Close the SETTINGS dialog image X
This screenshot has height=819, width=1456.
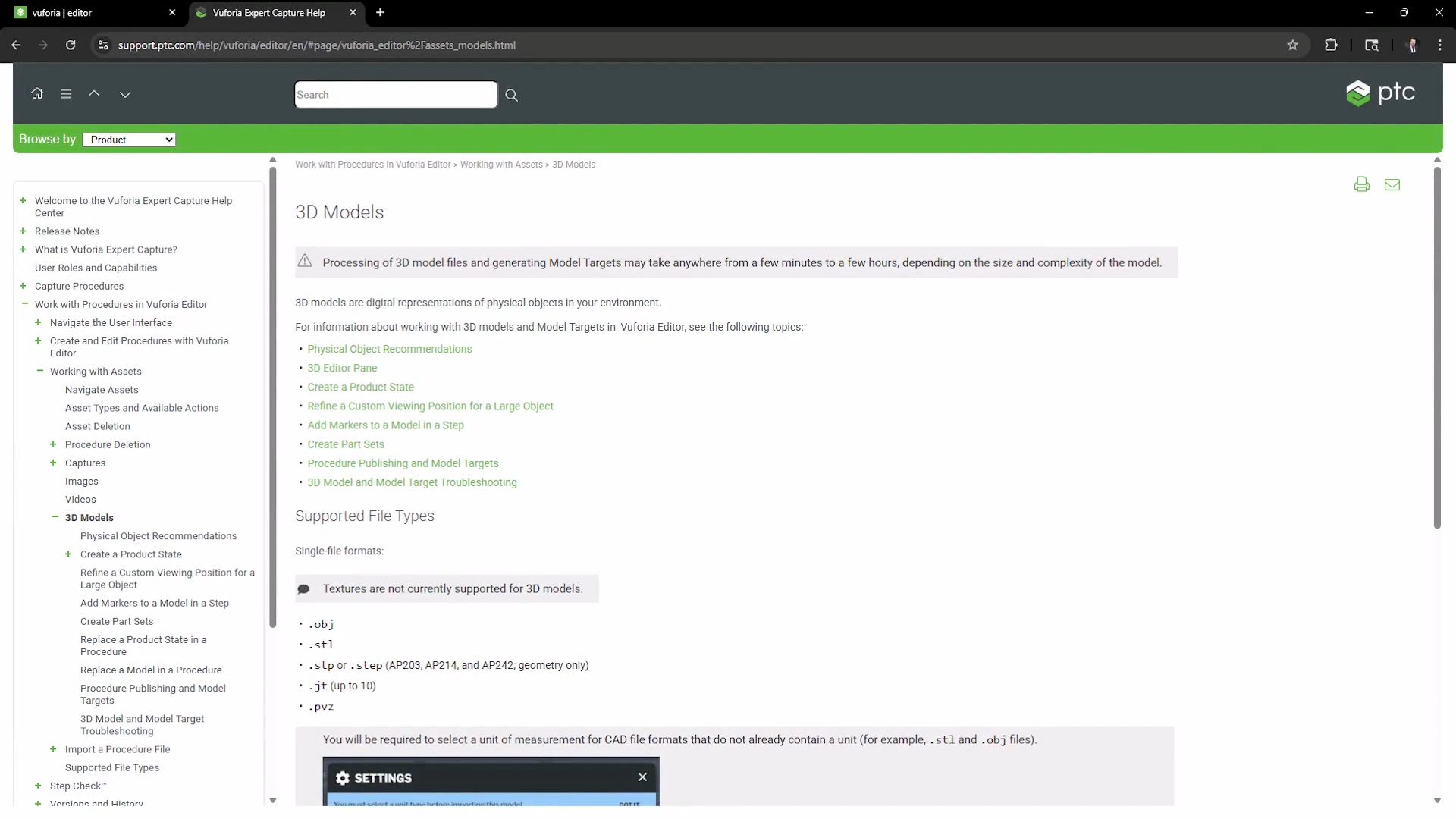[x=642, y=777]
